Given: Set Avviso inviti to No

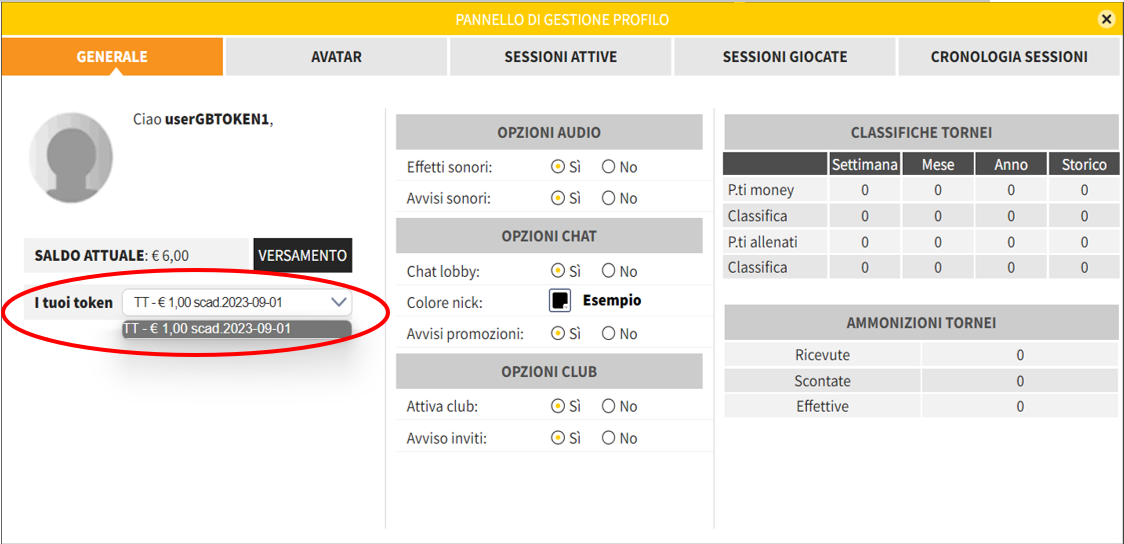Looking at the screenshot, I should pyautogui.click(x=608, y=438).
